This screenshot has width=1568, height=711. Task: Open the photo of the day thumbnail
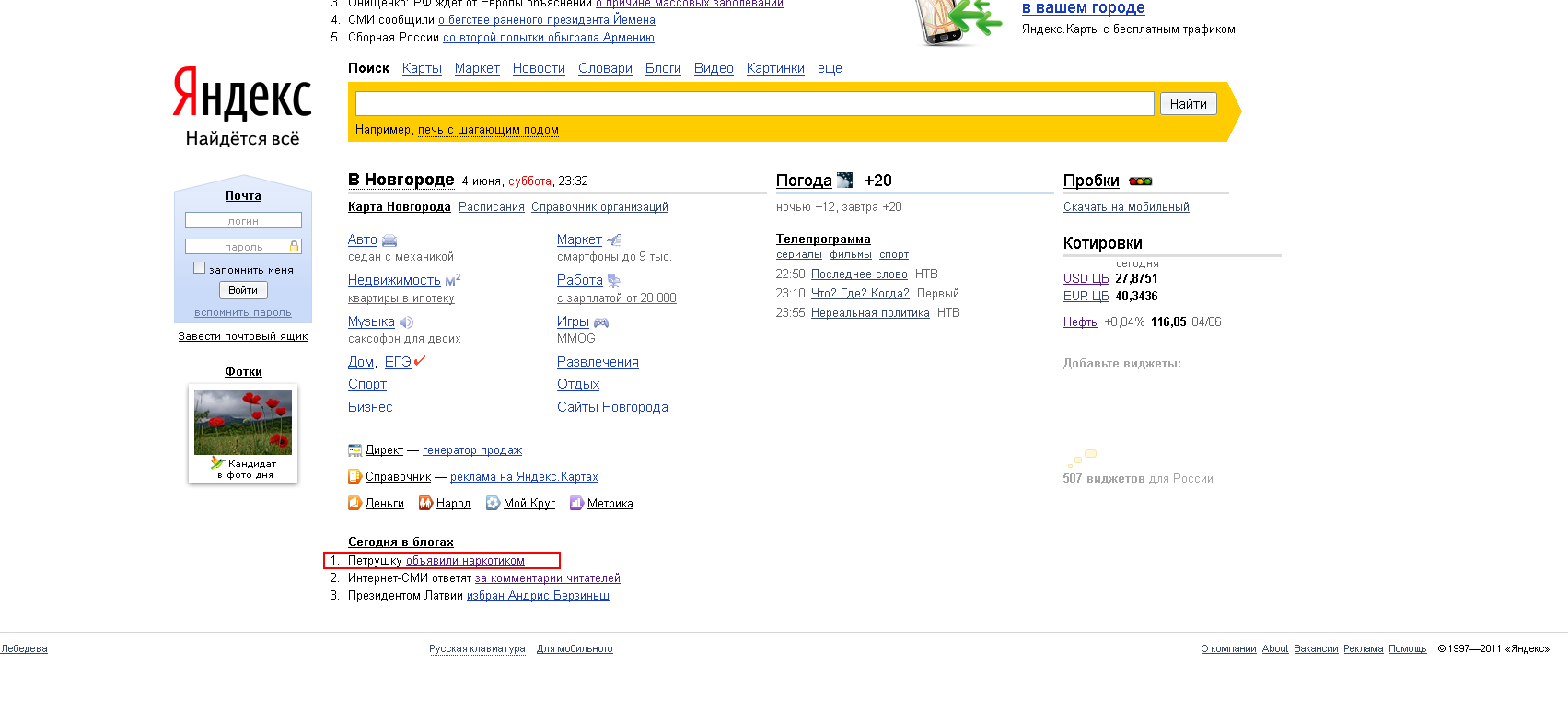(x=243, y=423)
